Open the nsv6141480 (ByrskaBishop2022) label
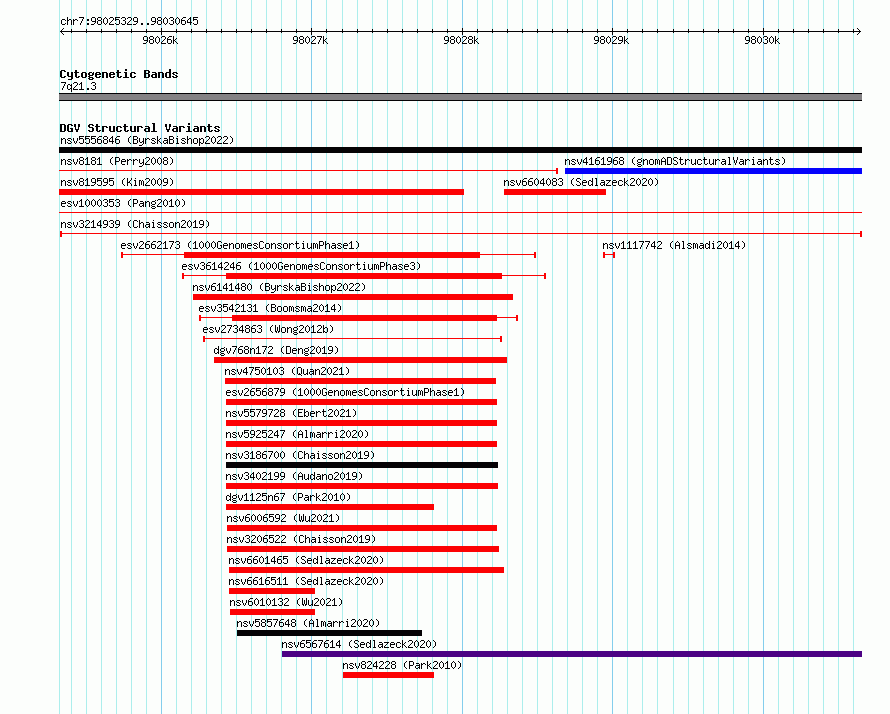This screenshot has height=714, width=890. 279,287
